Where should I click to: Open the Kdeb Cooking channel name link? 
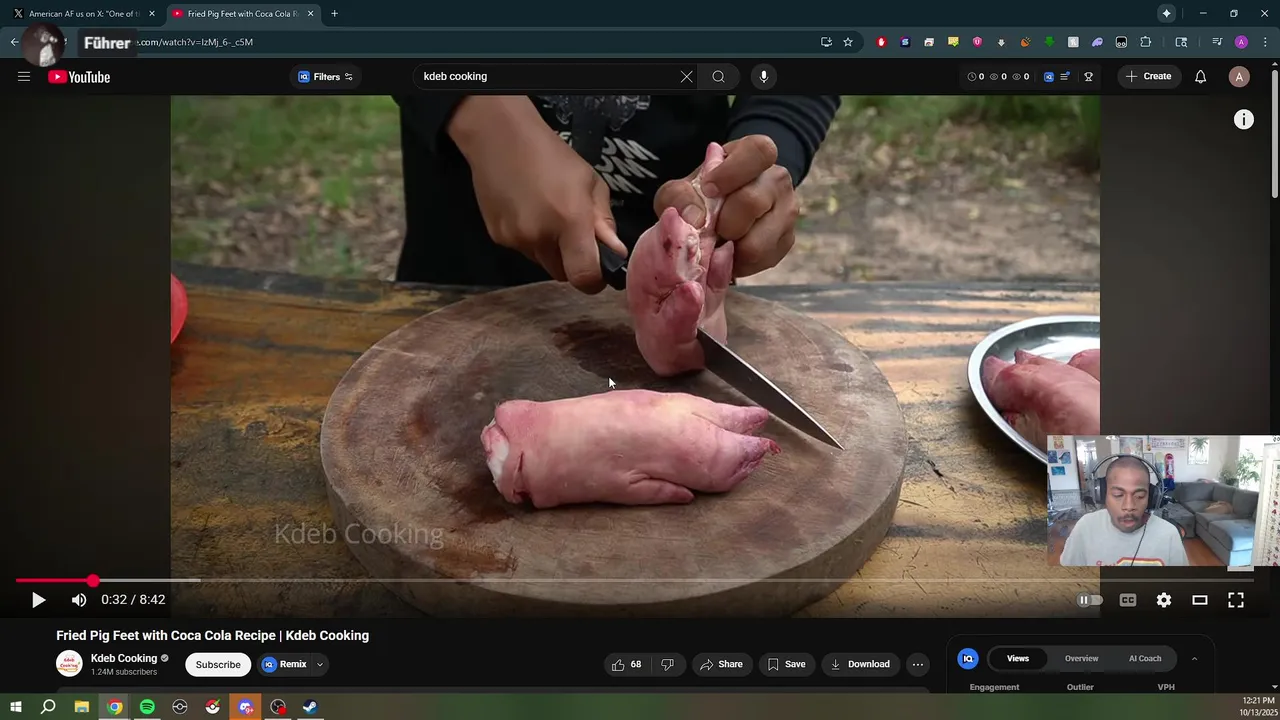124,658
